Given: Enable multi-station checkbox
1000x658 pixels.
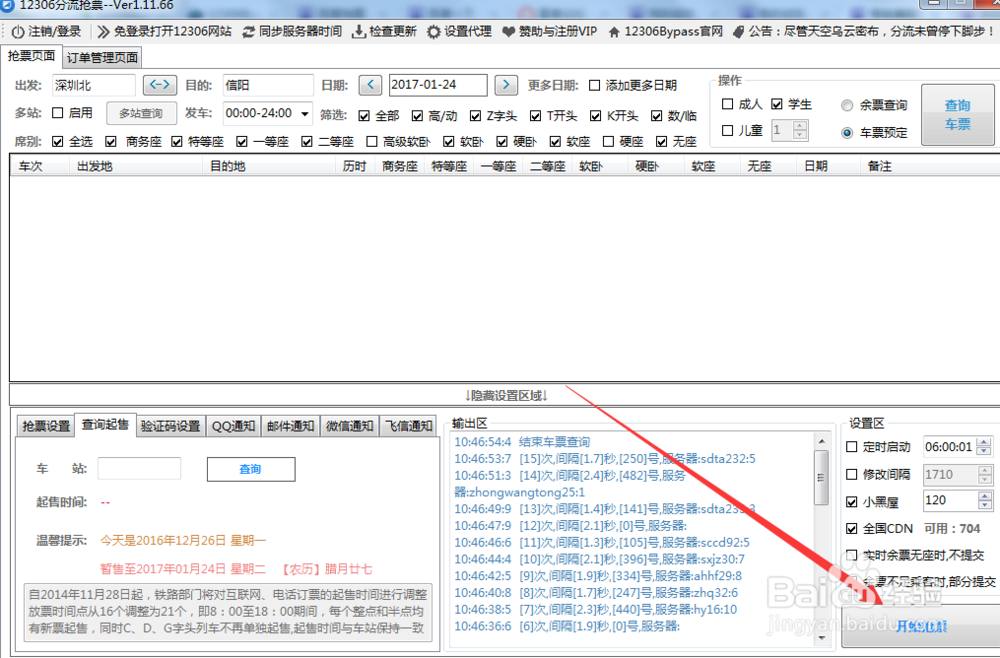Looking at the screenshot, I should 57,113.
